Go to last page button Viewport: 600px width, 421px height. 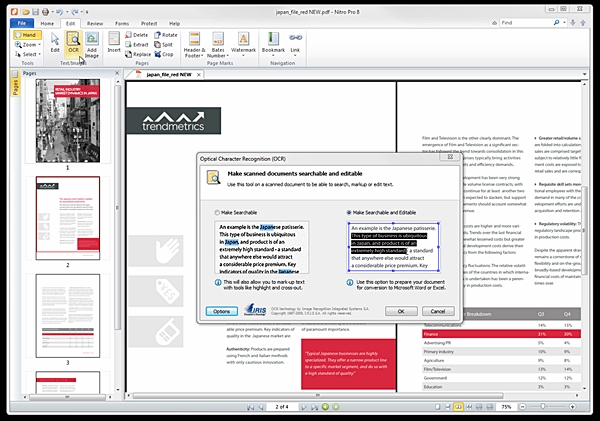coord(314,407)
